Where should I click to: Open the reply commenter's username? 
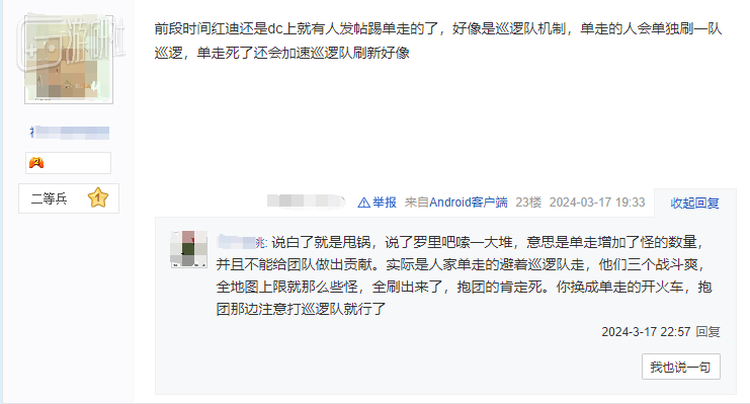(241, 242)
